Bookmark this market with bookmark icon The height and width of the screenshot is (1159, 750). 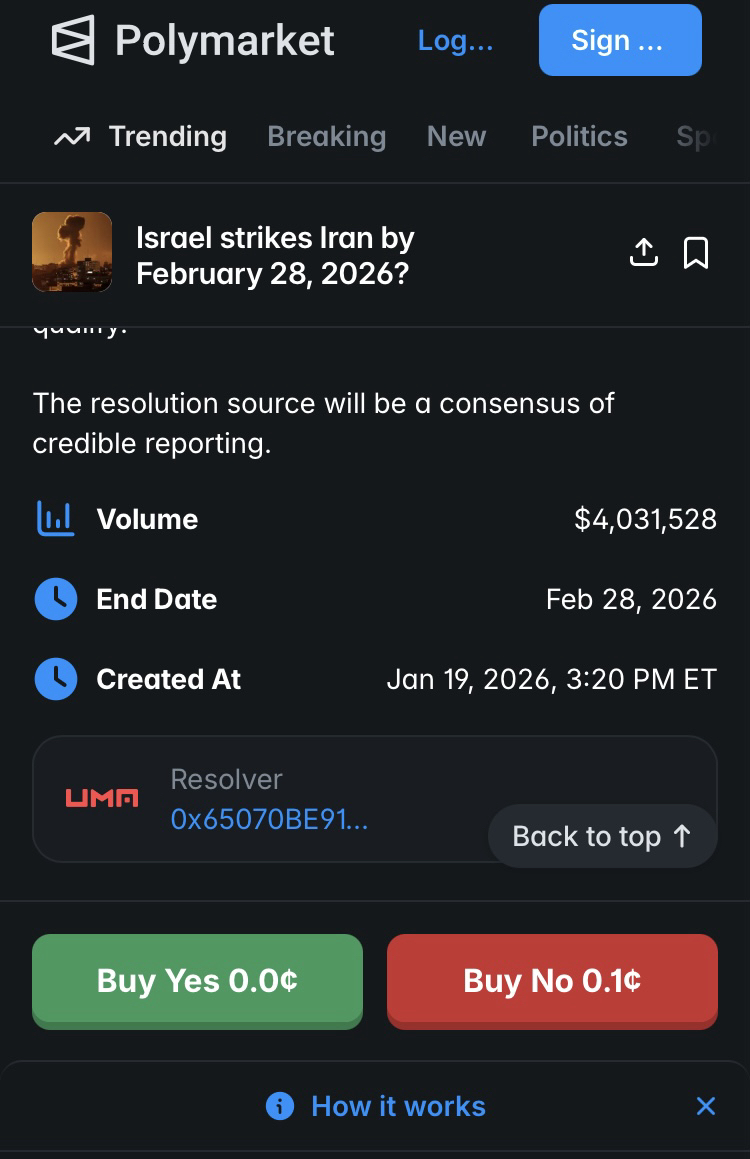point(696,253)
